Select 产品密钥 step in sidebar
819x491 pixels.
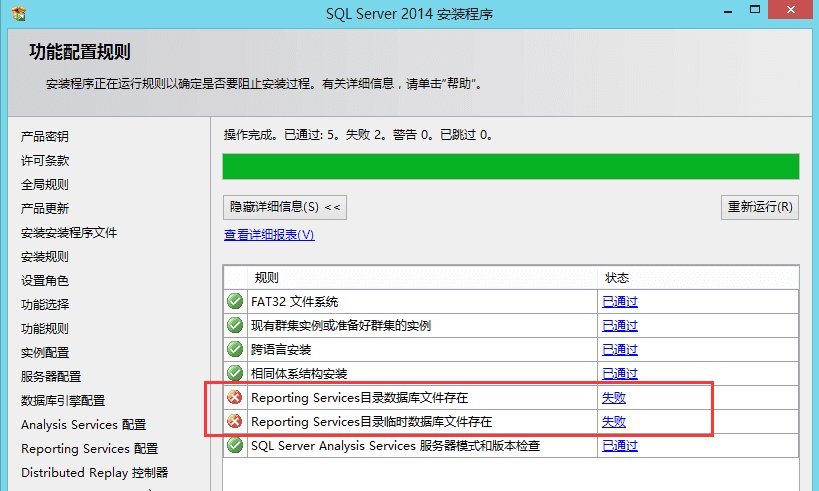45,136
